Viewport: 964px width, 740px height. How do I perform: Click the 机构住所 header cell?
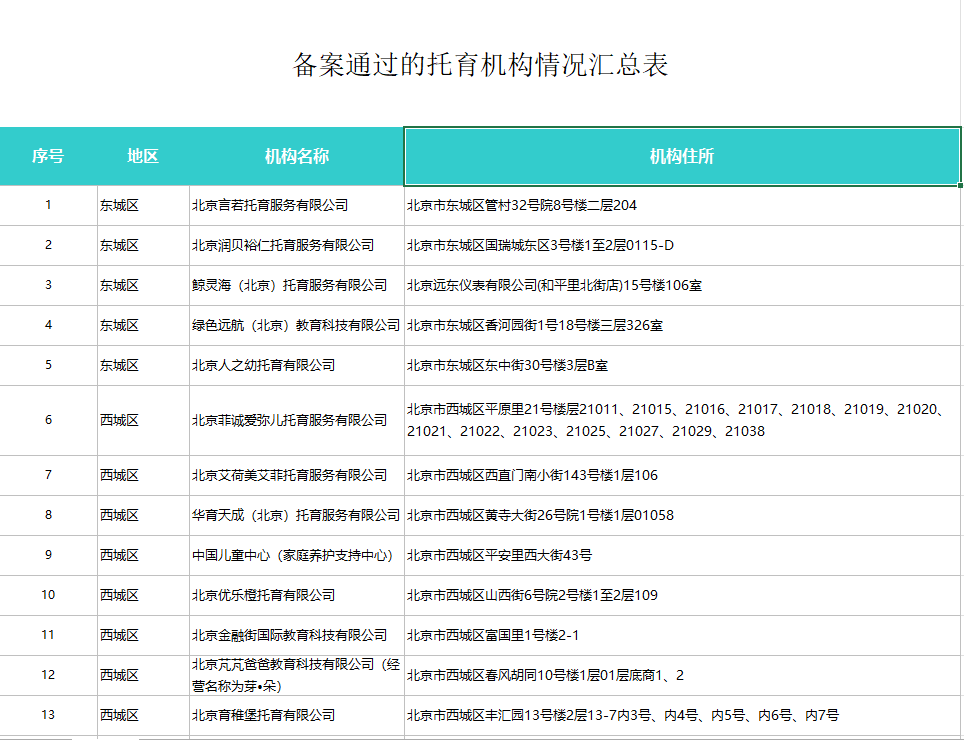point(681,156)
